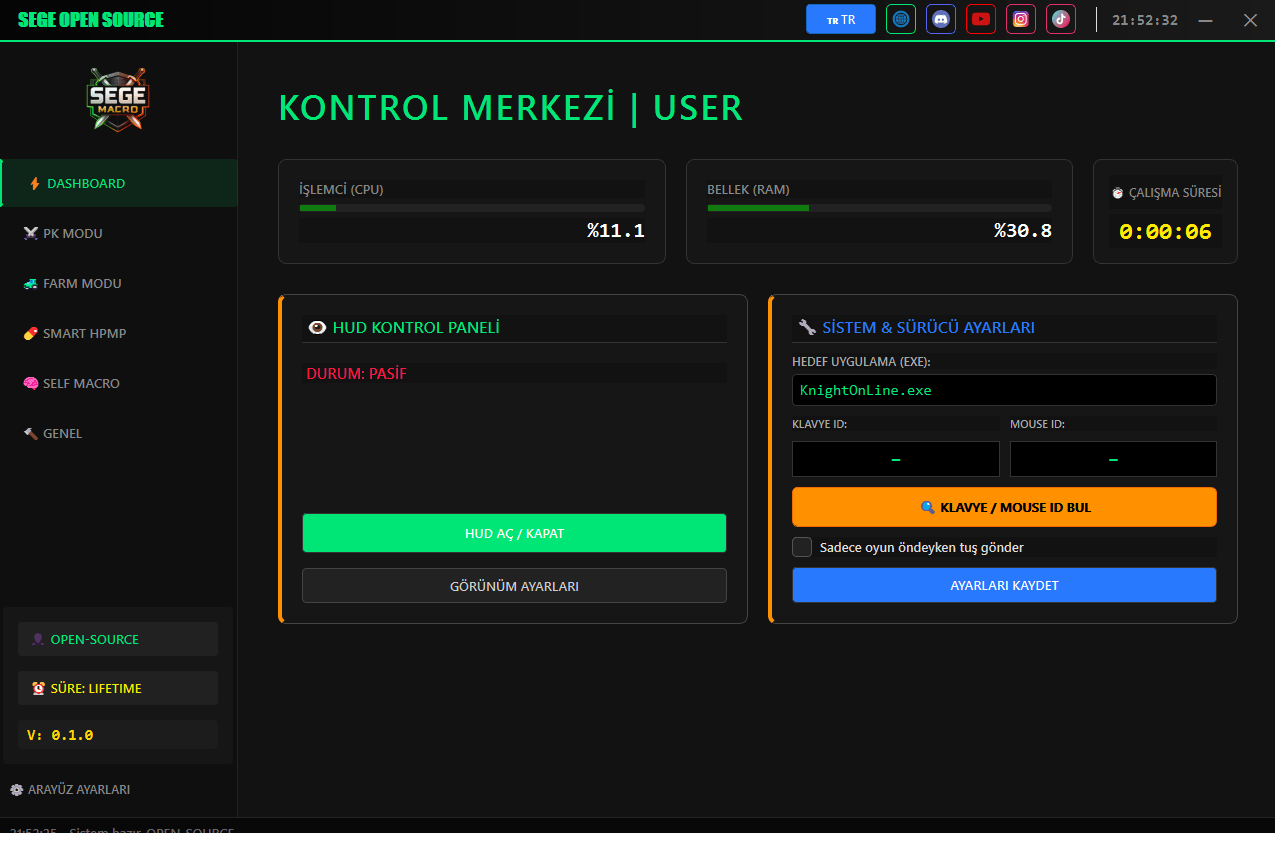
Task: Click Klavye / Mouse ID Bul button
Action: (x=1004, y=507)
